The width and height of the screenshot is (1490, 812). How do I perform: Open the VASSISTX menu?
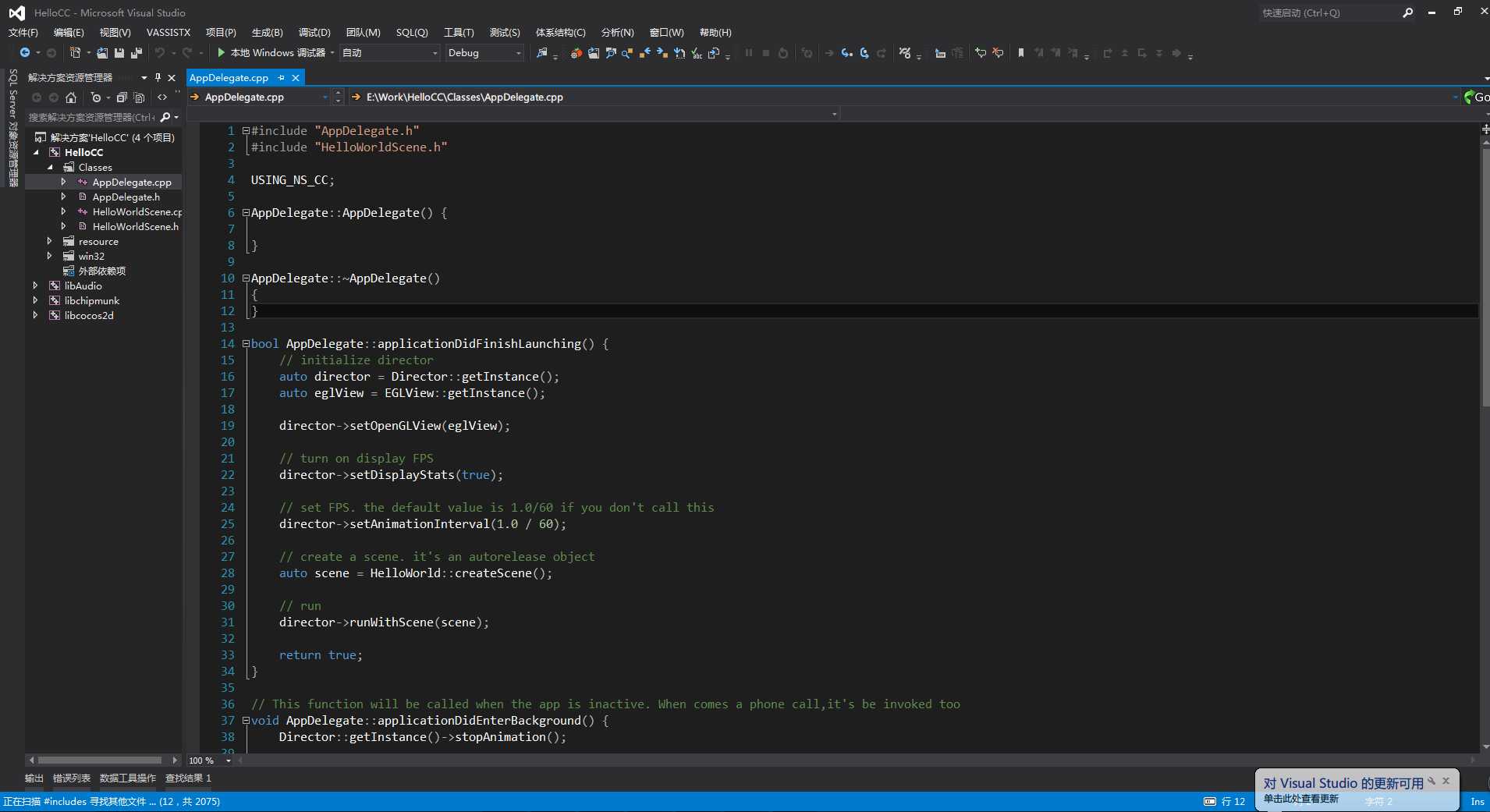tap(169, 33)
